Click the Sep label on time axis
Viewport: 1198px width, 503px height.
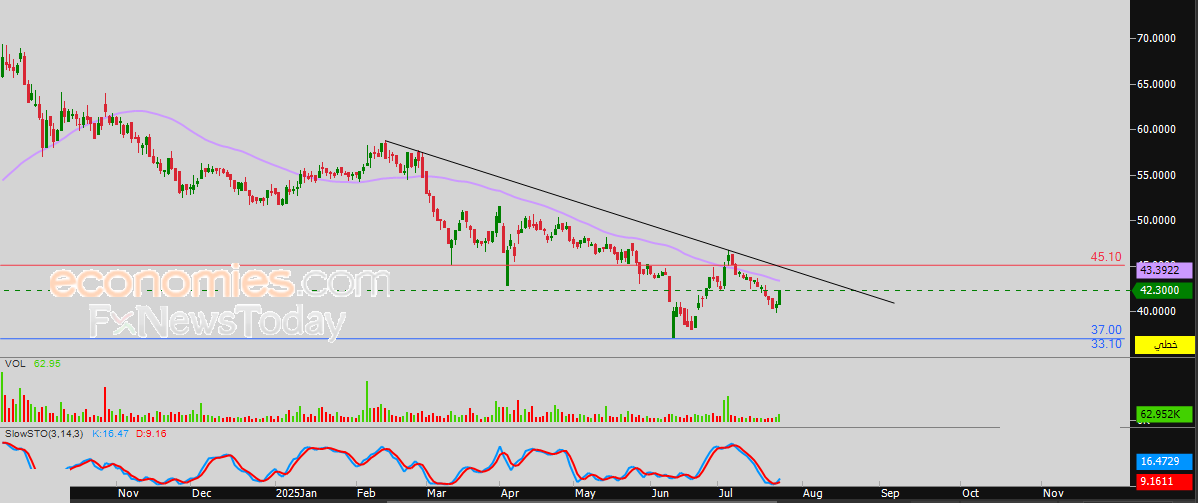(x=891, y=495)
